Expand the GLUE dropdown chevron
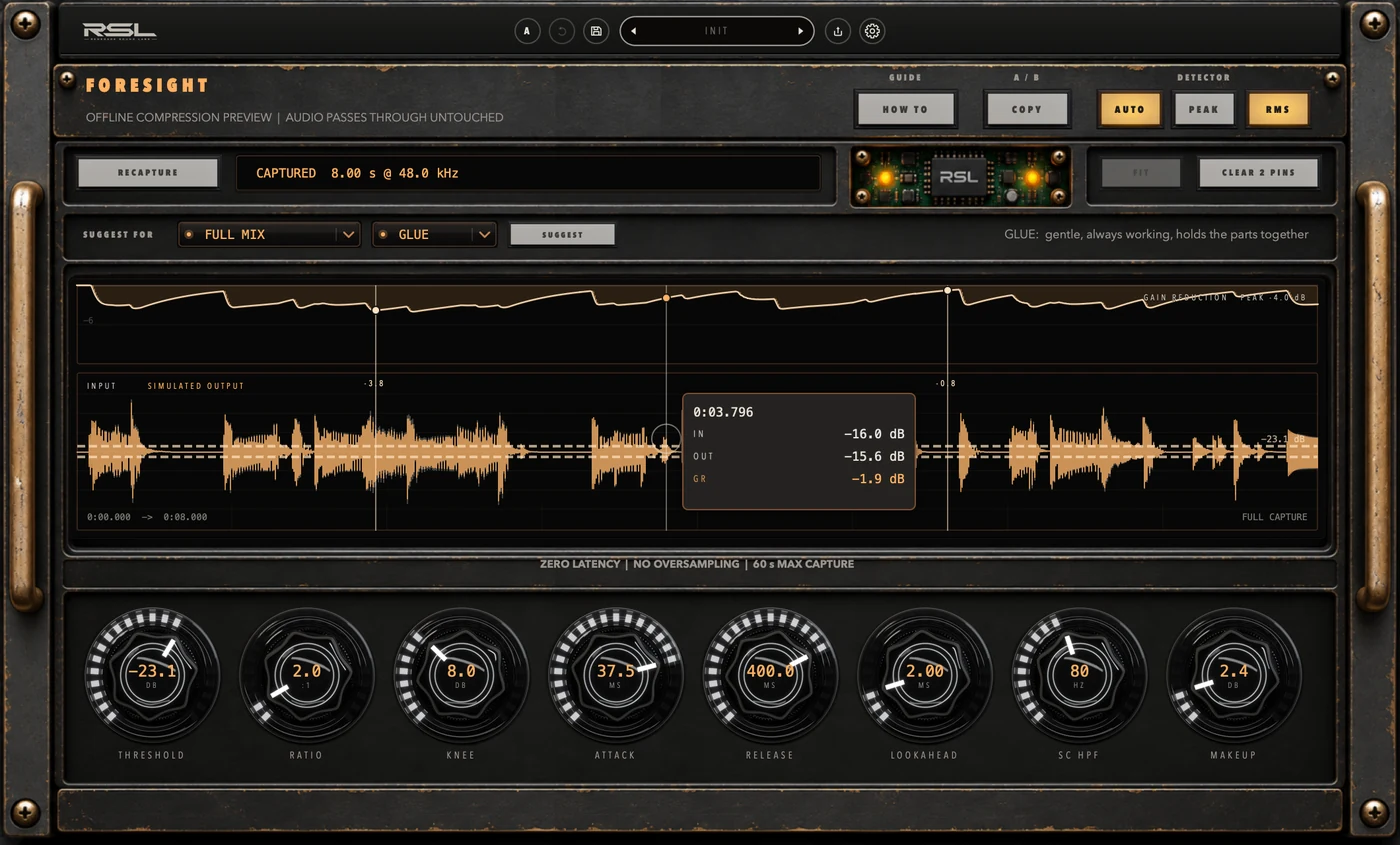 click(484, 234)
